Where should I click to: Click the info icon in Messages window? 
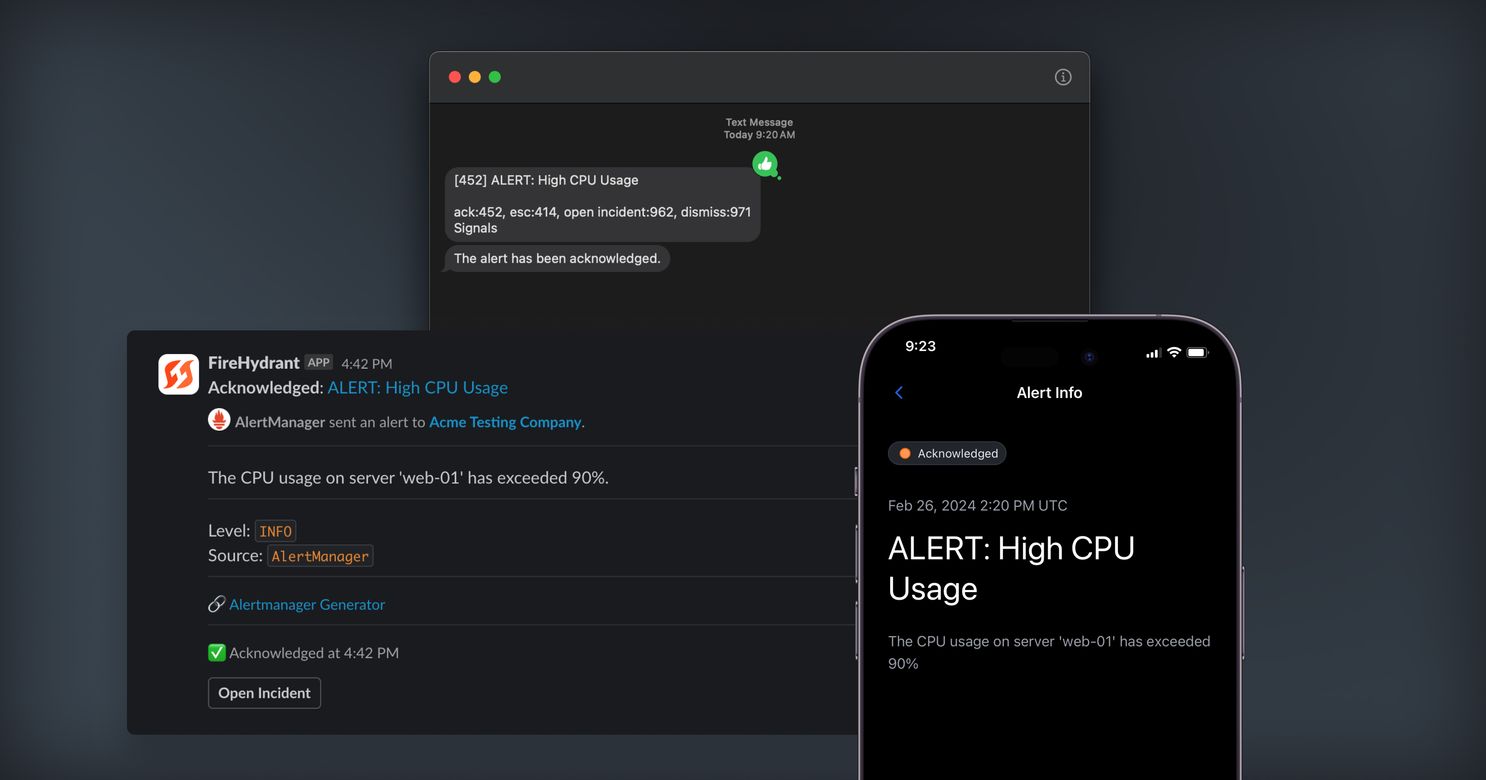(1063, 77)
